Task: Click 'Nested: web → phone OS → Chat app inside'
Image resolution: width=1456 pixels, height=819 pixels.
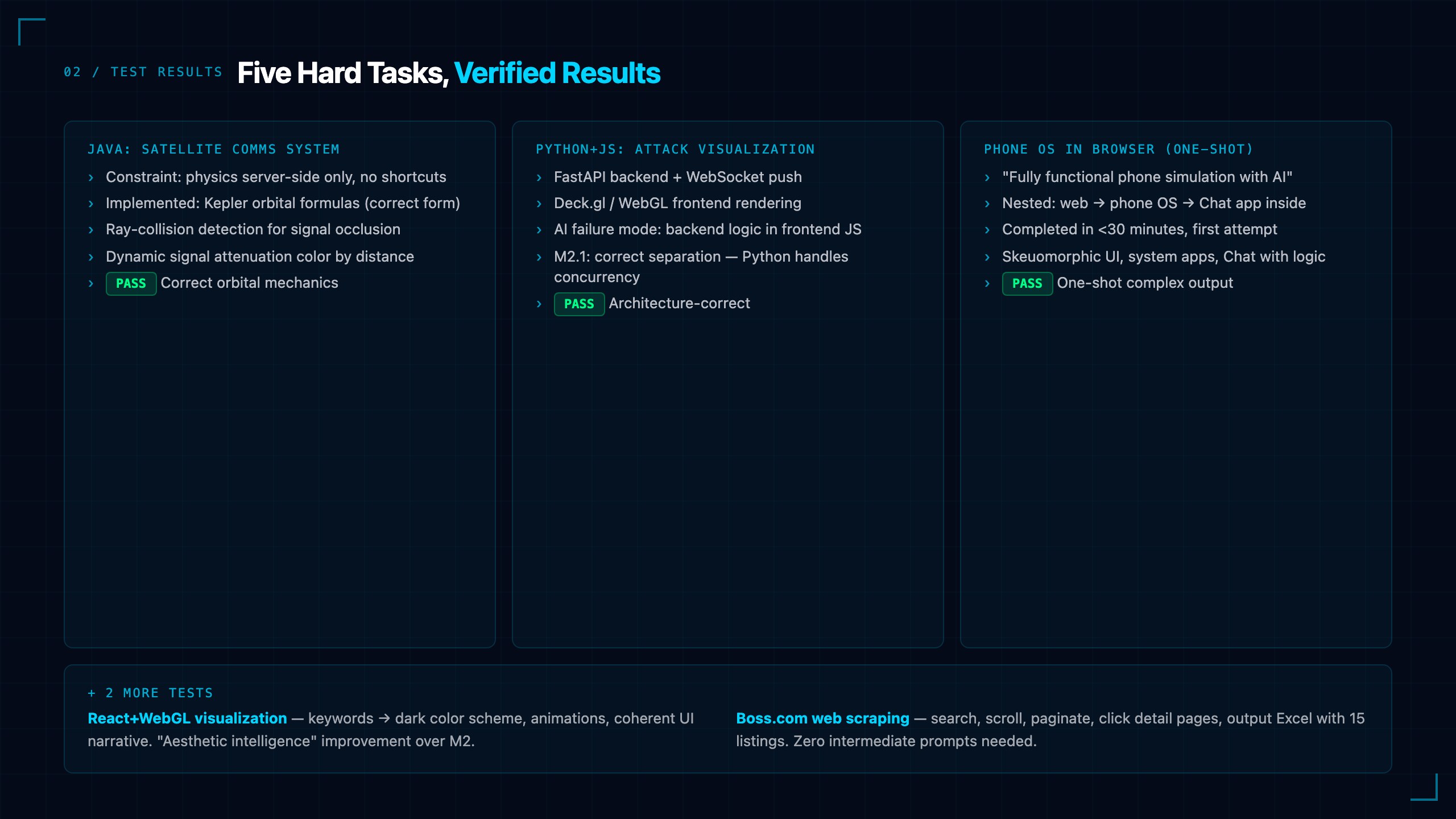Action: (1154, 203)
